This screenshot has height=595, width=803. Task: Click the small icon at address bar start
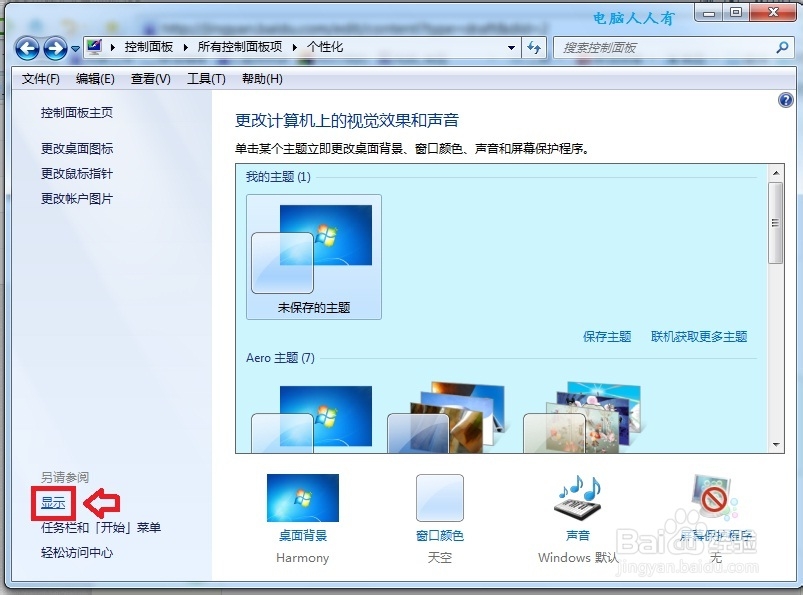coord(93,46)
